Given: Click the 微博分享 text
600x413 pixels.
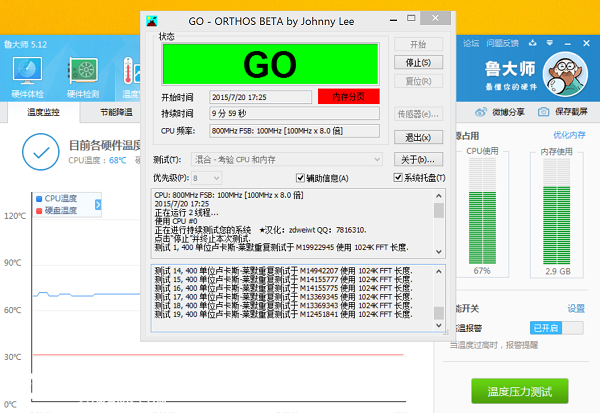Looking at the screenshot, I should pos(508,112).
